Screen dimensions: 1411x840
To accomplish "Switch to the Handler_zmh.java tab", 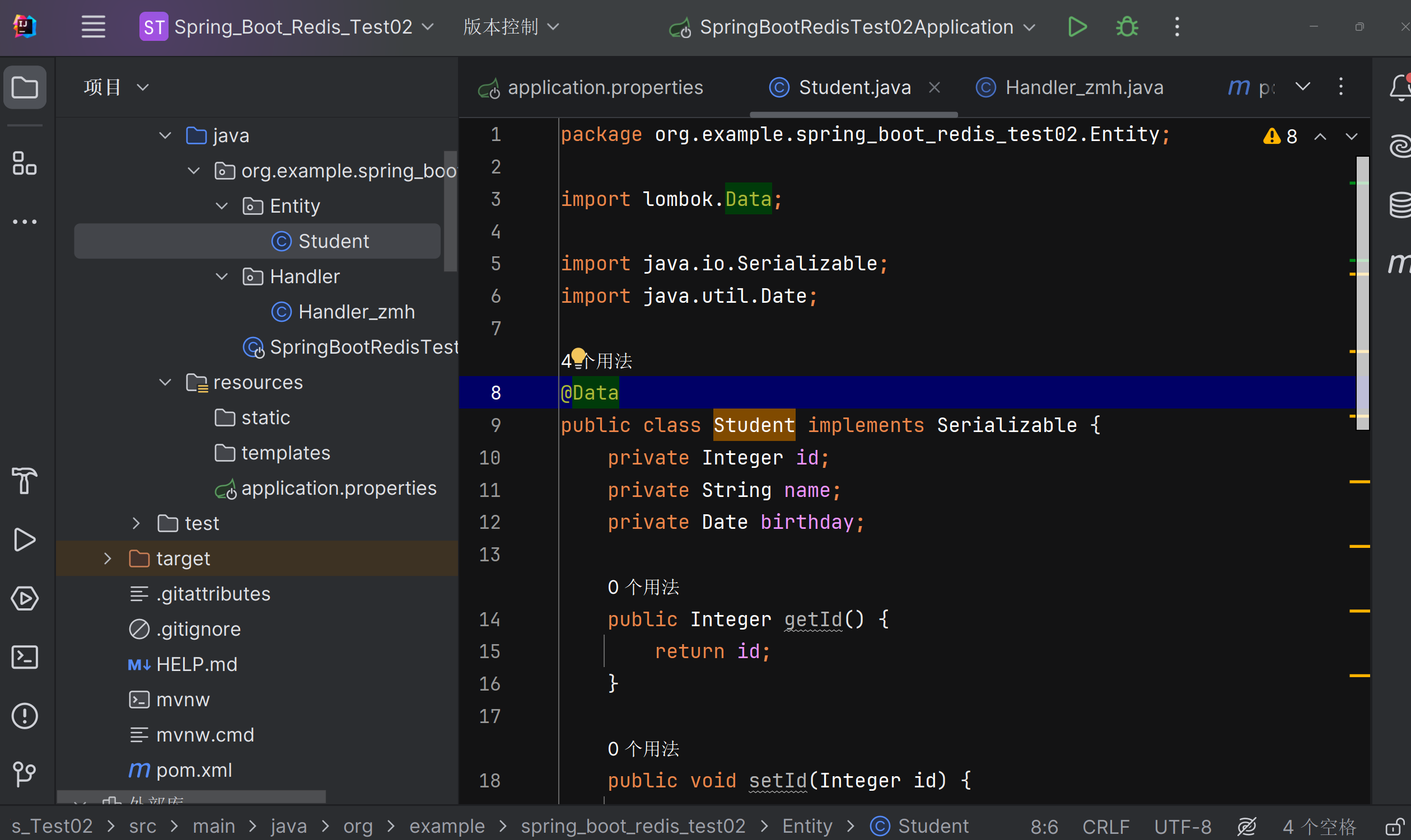I will (x=1083, y=87).
